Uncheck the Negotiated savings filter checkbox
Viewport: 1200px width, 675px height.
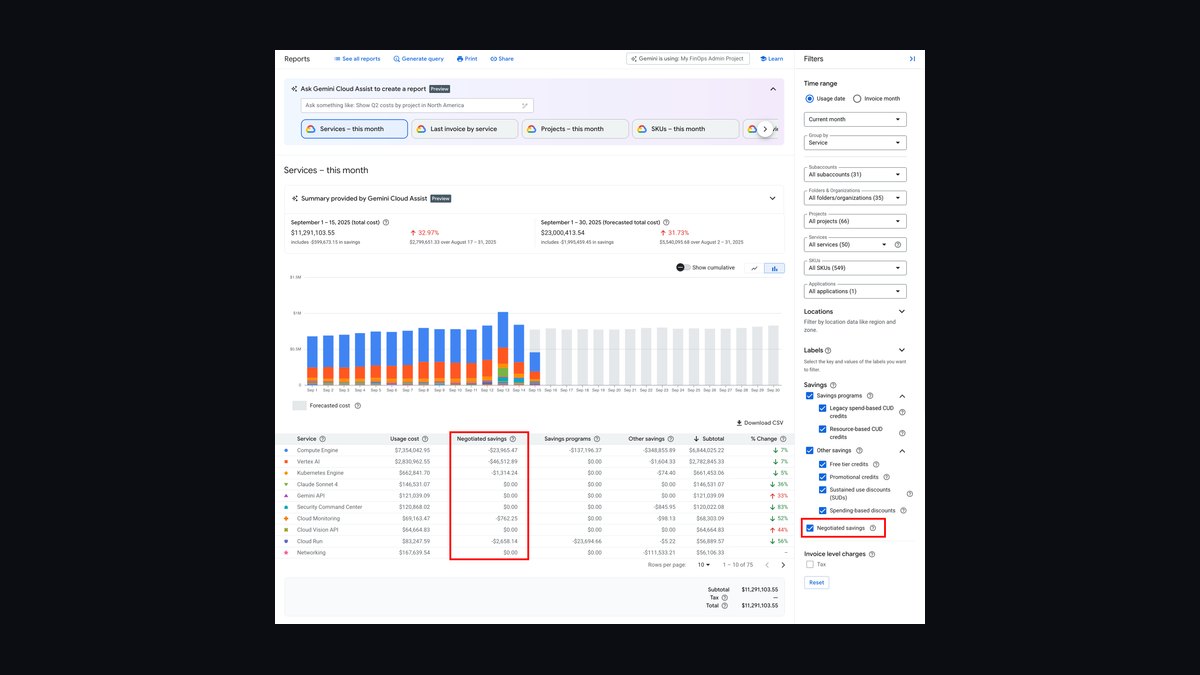[810, 528]
